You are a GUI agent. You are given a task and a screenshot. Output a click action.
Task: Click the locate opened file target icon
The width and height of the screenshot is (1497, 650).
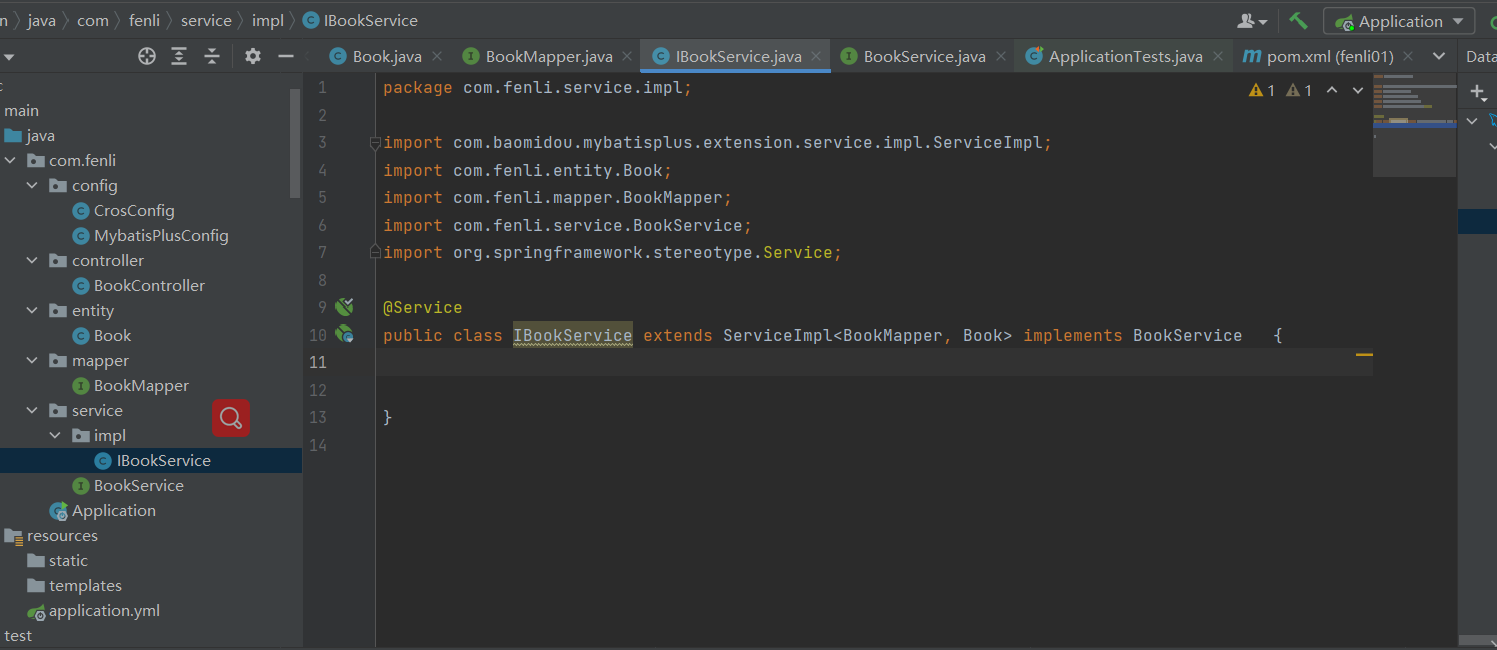pos(147,56)
